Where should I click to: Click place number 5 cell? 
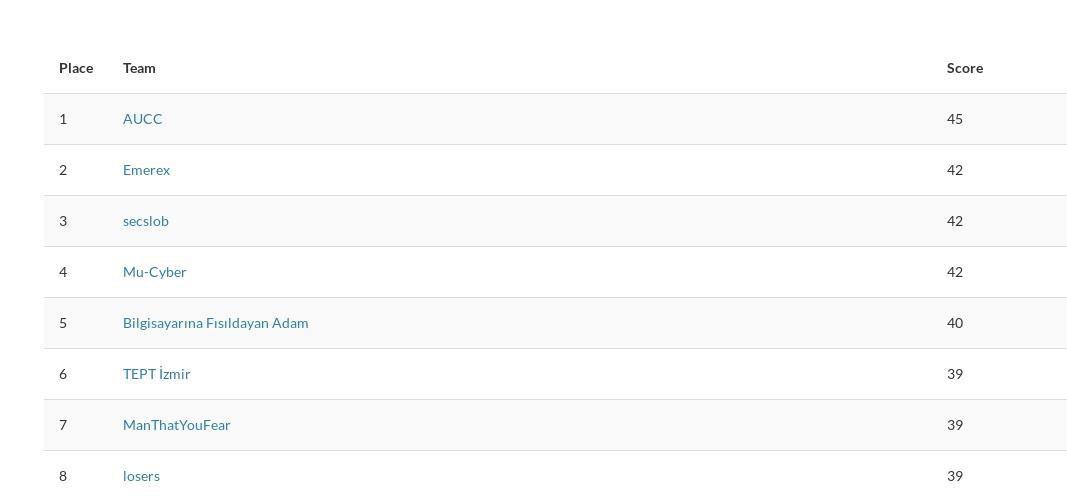[x=63, y=323]
